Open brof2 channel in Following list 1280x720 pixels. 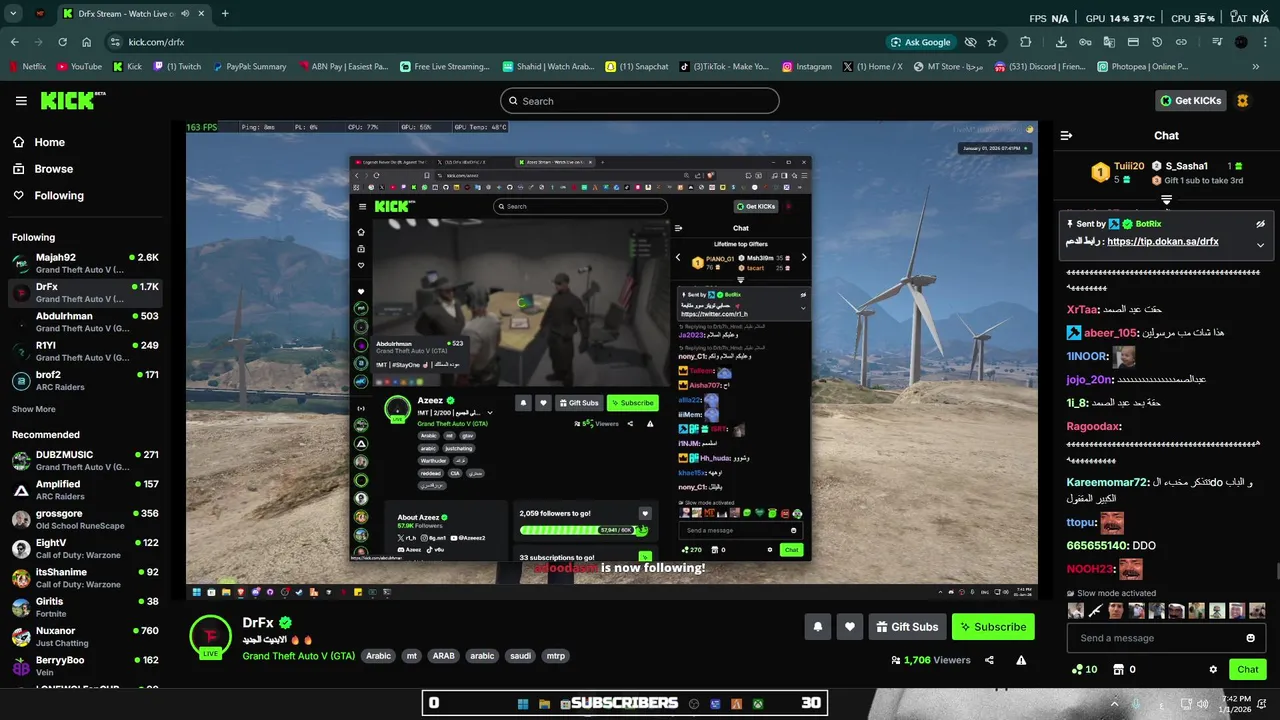[84, 381]
